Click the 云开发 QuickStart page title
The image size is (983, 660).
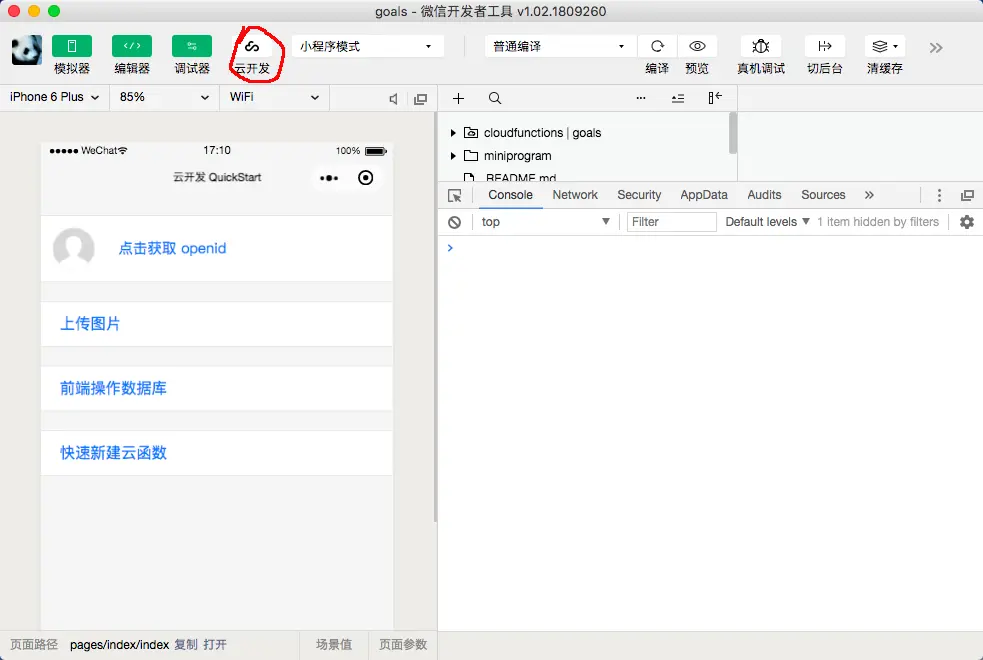click(217, 177)
